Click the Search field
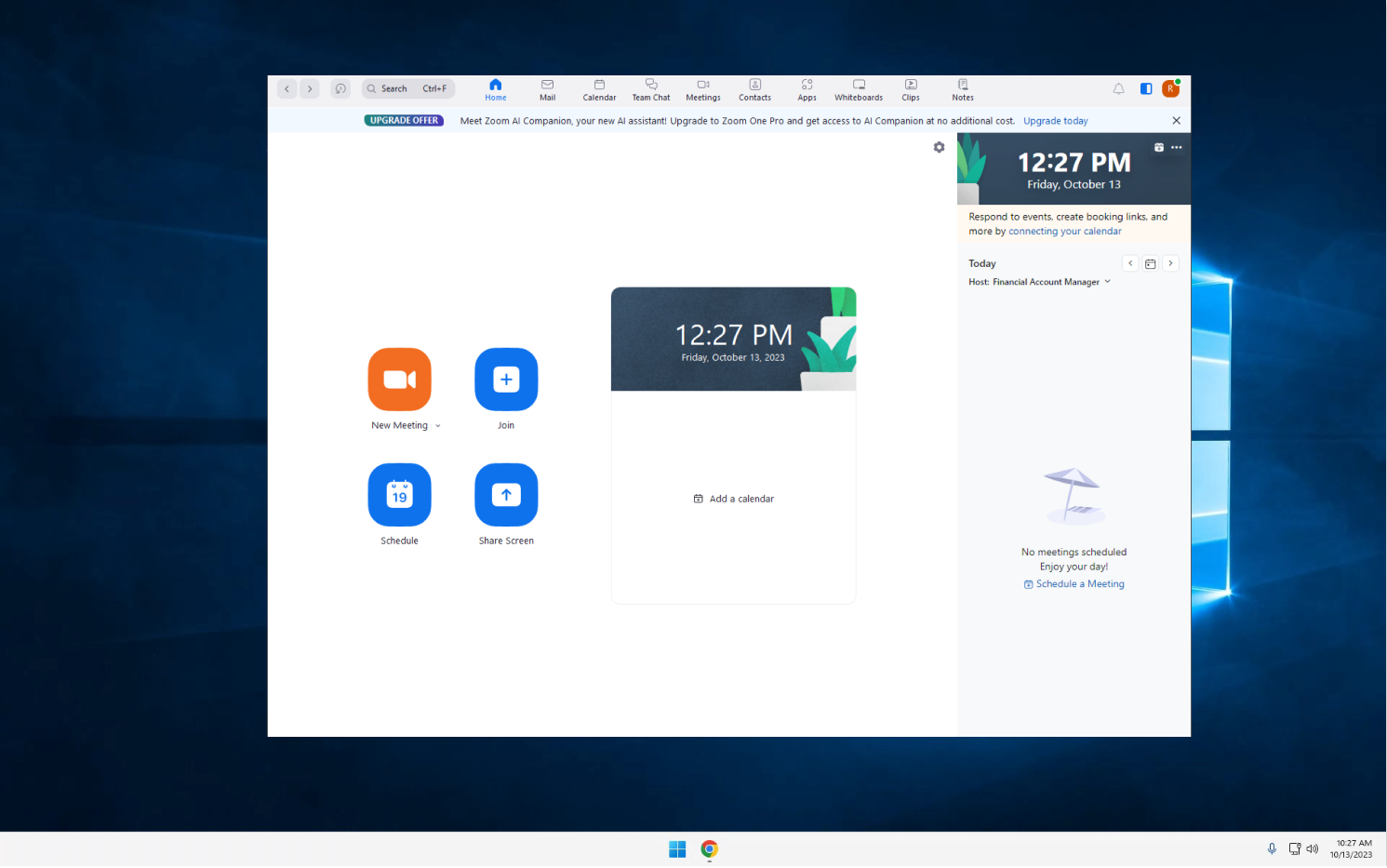 [x=408, y=89]
